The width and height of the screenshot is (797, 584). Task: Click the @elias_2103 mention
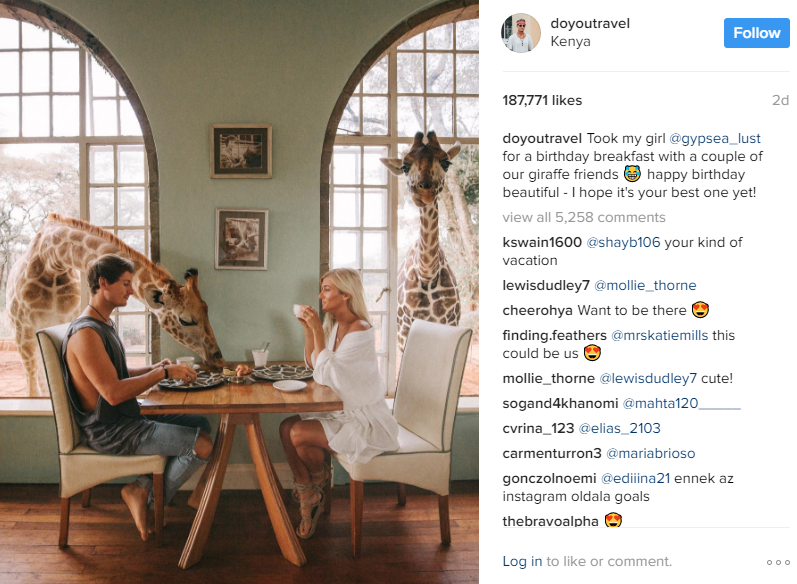coord(619,428)
